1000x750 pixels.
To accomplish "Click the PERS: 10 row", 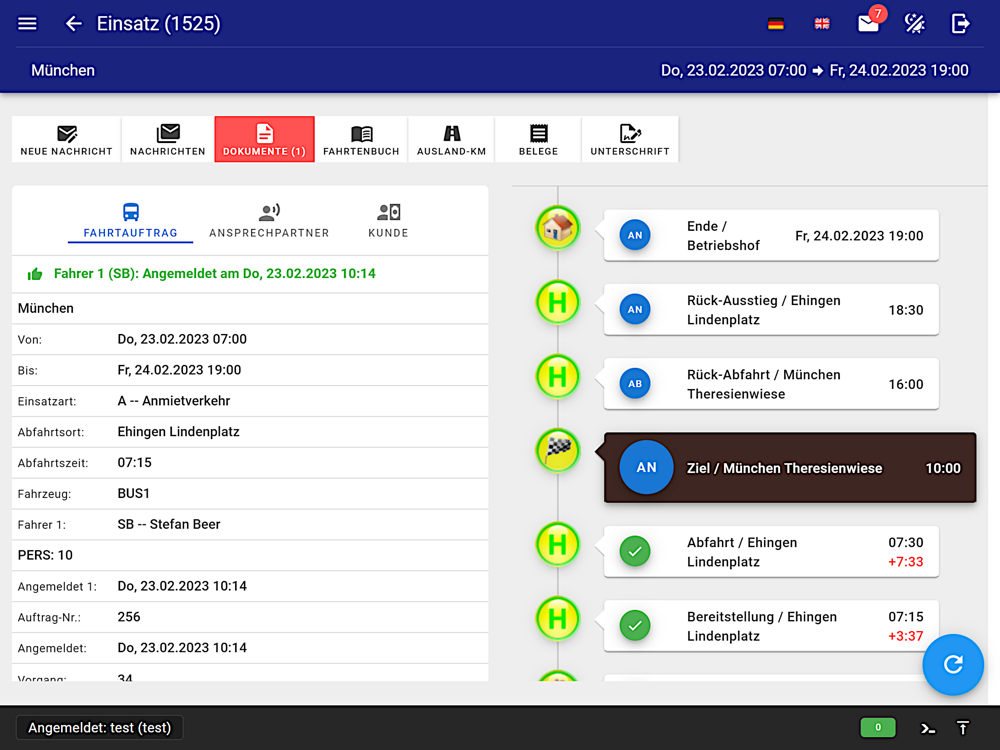I will (x=250, y=555).
